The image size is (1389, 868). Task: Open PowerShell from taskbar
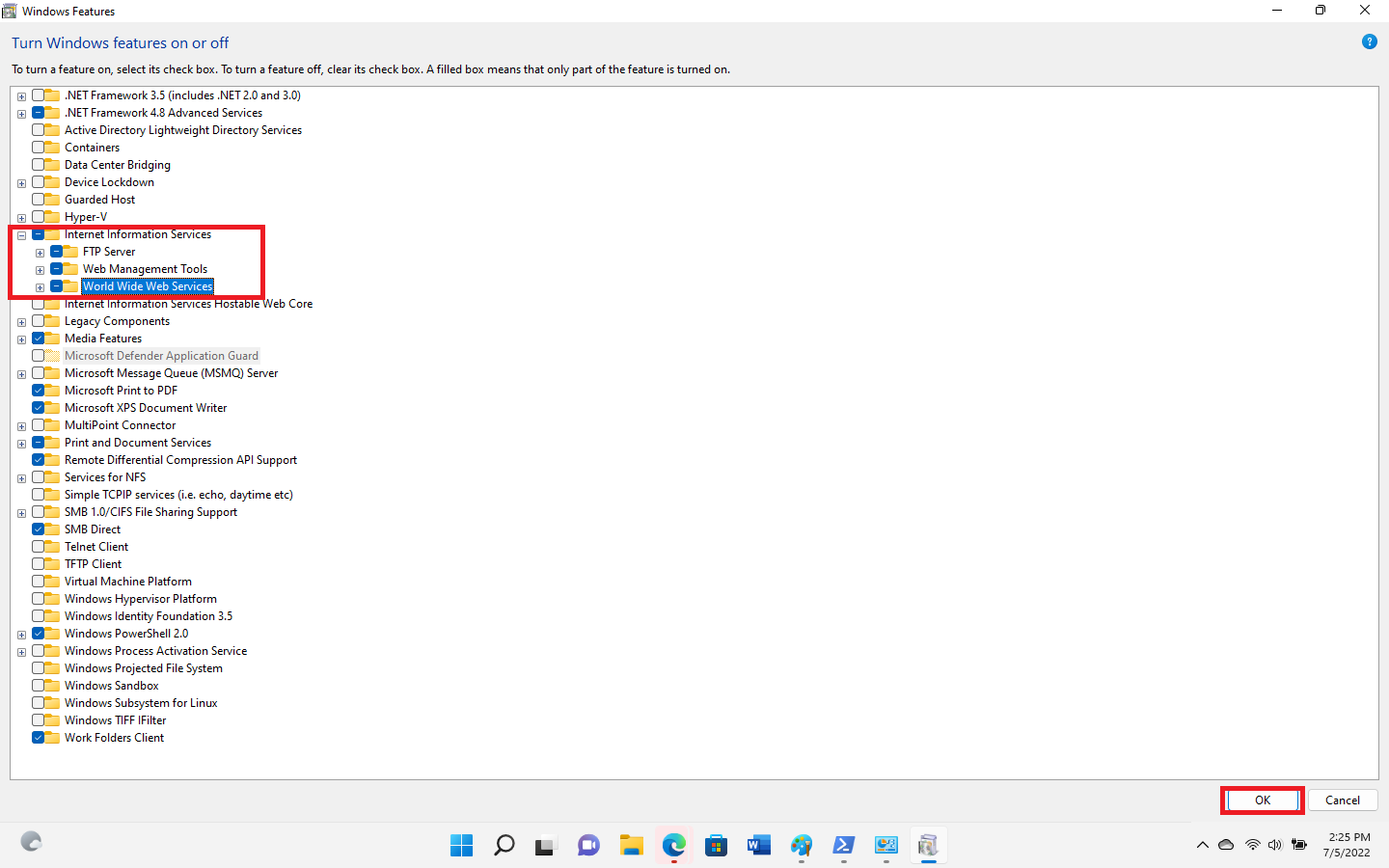click(843, 846)
